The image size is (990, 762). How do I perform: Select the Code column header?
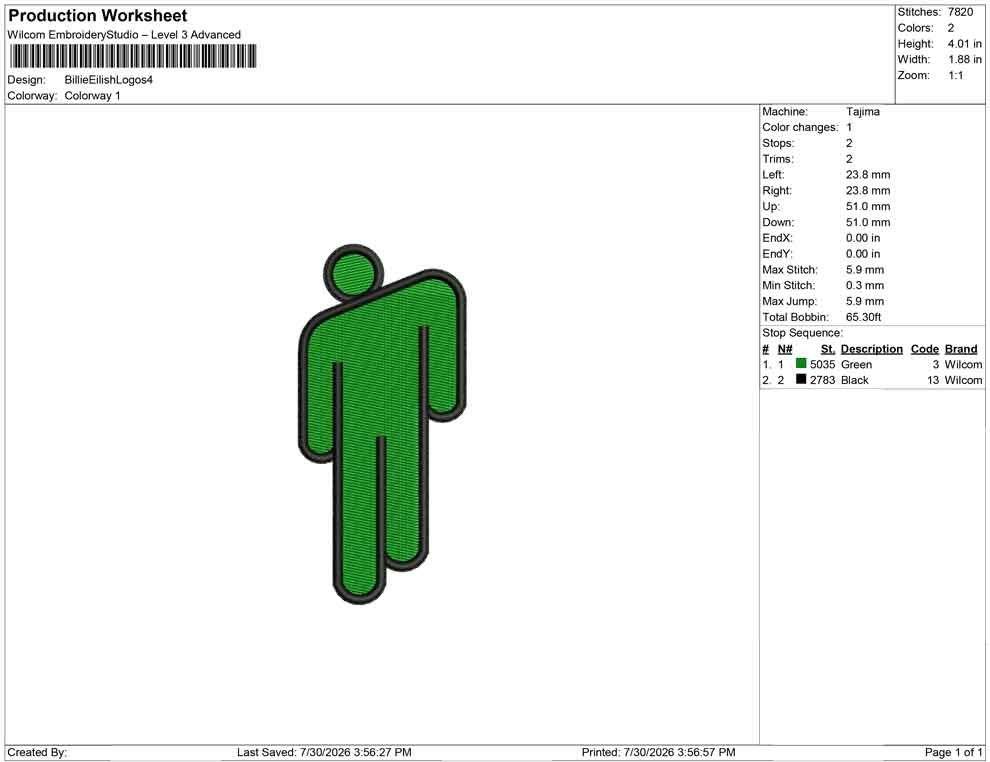click(924, 349)
